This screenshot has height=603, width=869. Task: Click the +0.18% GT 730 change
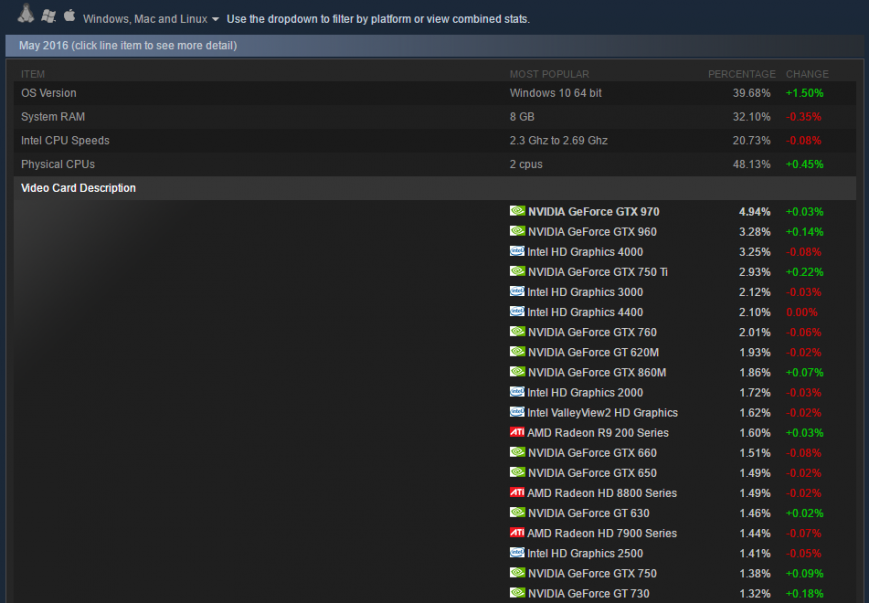tap(804, 594)
